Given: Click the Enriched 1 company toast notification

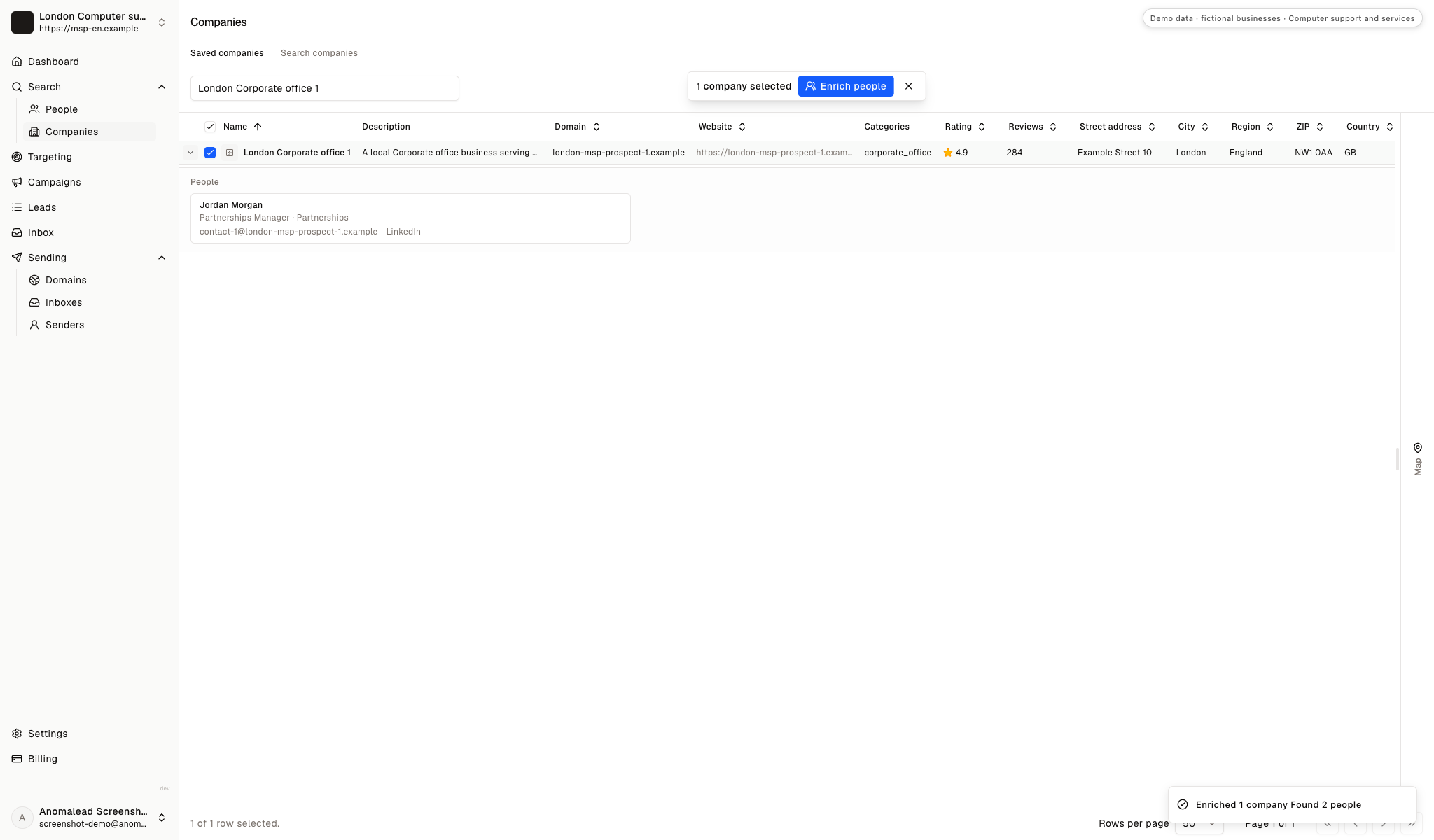Looking at the screenshot, I should click(x=1293, y=805).
